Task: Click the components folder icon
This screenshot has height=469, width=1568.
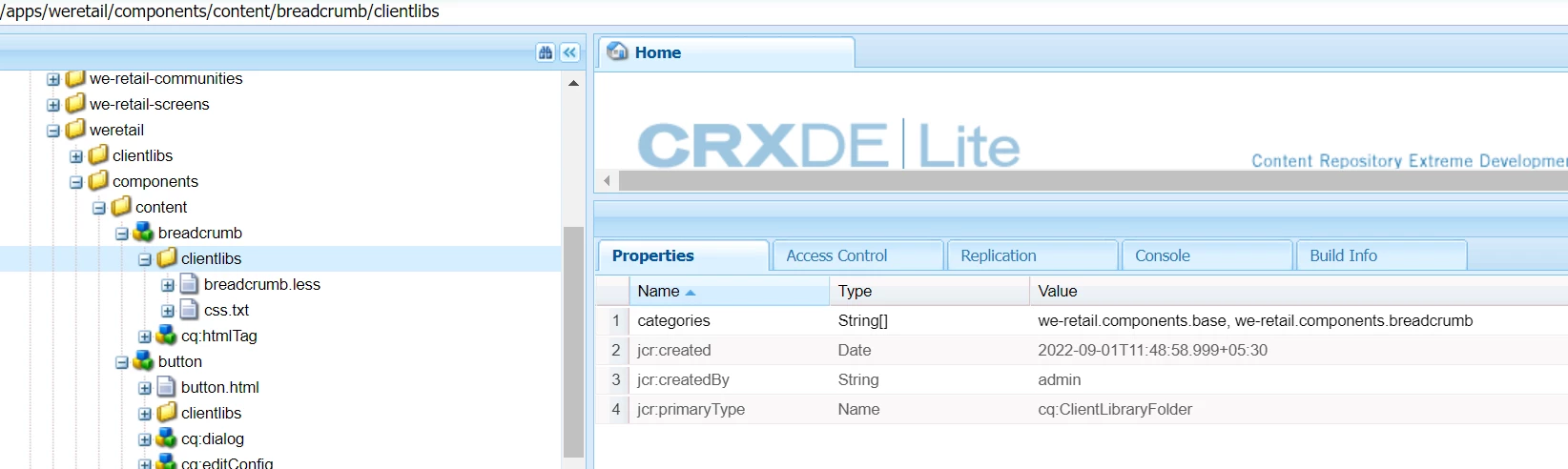Action: tap(98, 181)
